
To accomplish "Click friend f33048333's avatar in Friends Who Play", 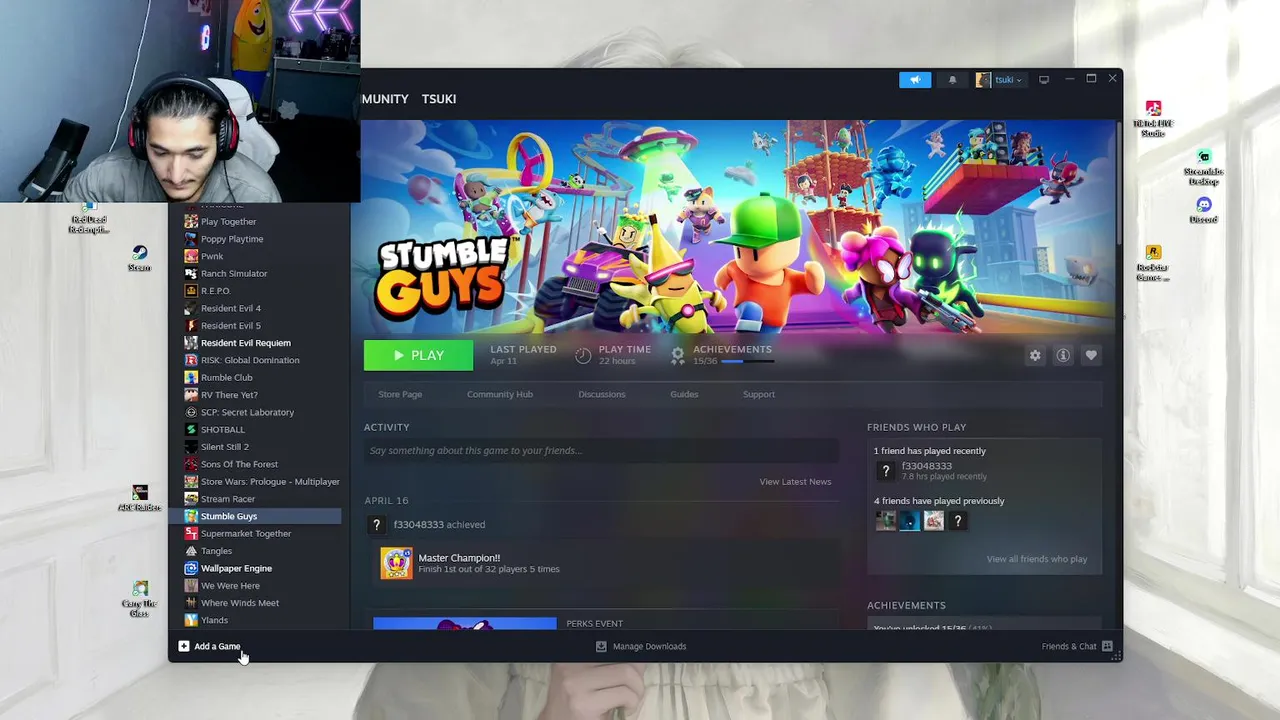I will [x=885, y=471].
